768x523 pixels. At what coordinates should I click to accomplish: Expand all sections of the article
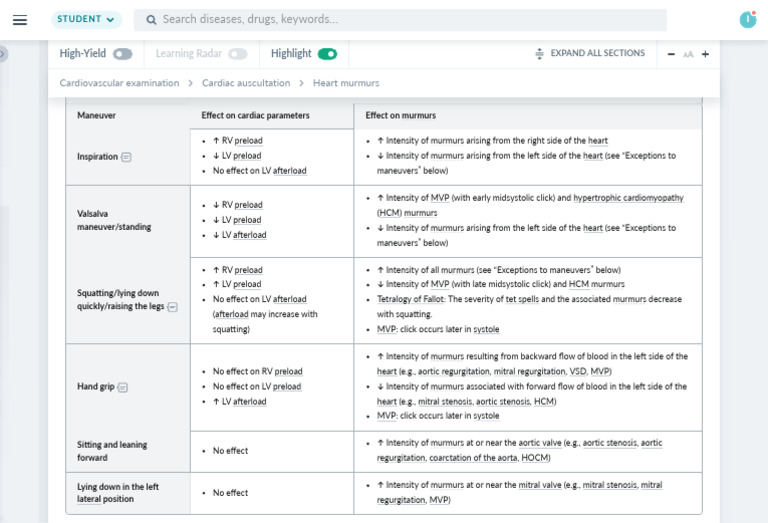click(590, 54)
